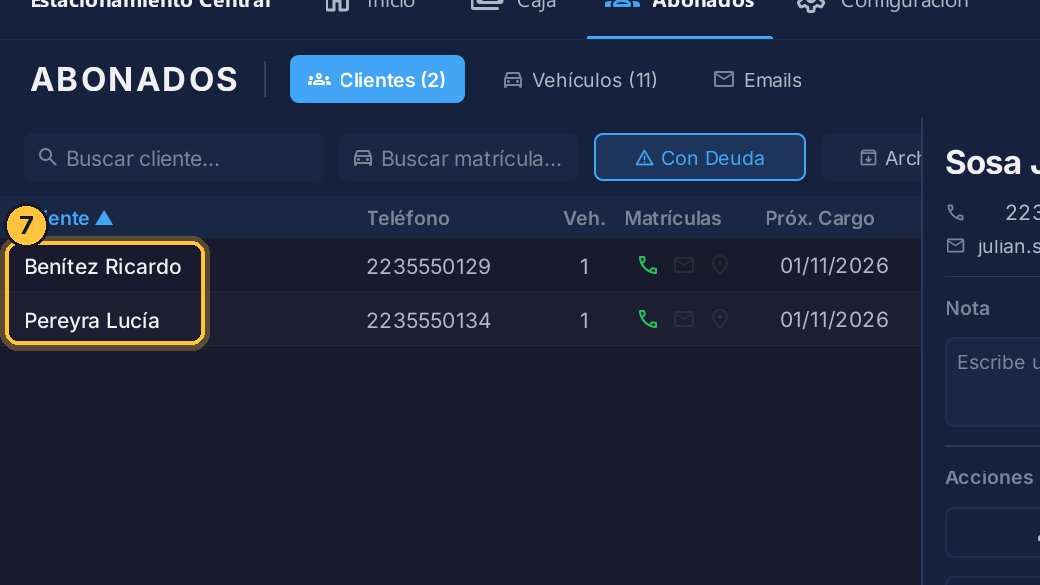Open Caja in top navigation
Screen dimensions: 1040x585
(x=513, y=5)
